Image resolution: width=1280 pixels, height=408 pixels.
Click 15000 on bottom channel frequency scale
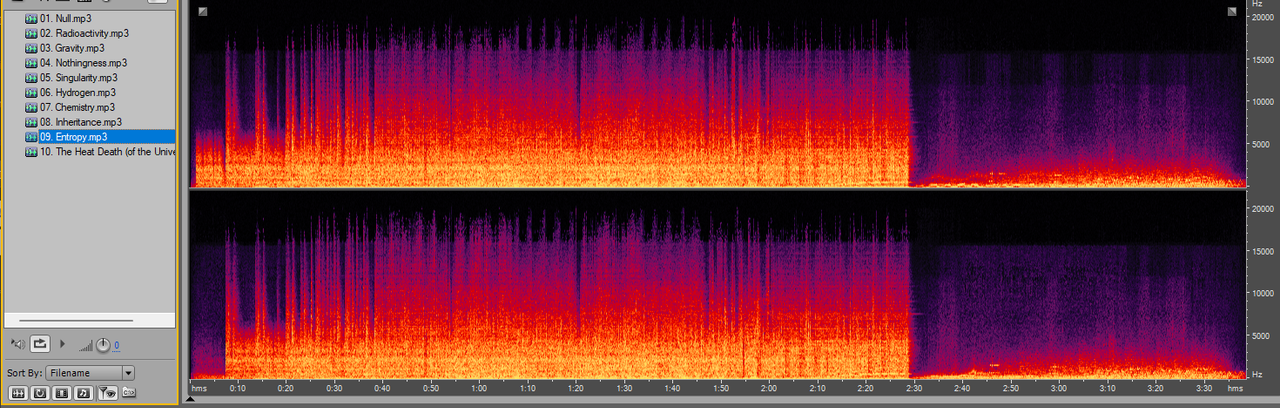click(1261, 251)
